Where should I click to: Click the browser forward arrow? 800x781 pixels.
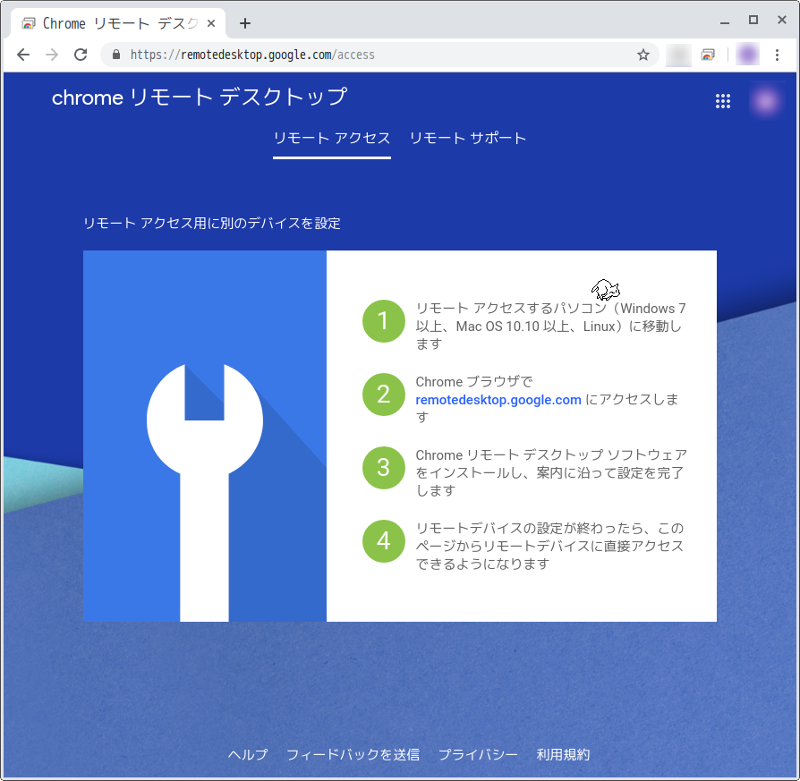[52, 55]
